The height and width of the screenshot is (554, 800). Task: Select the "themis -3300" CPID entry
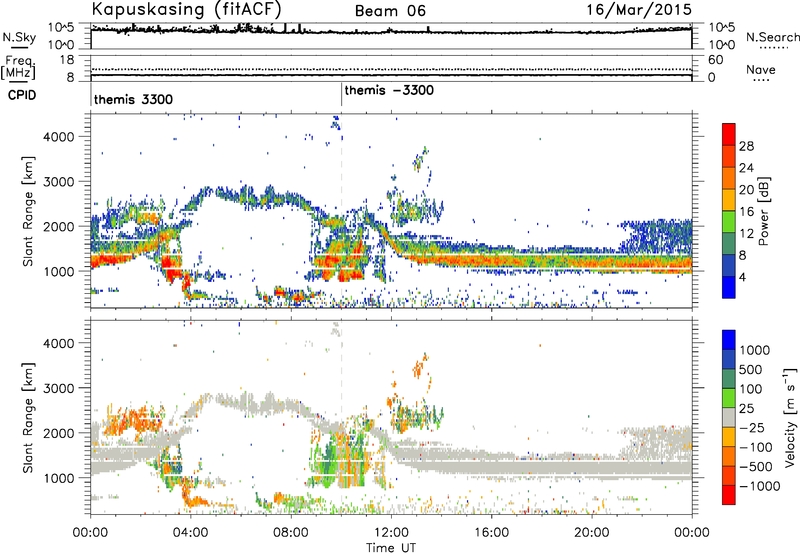(389, 90)
